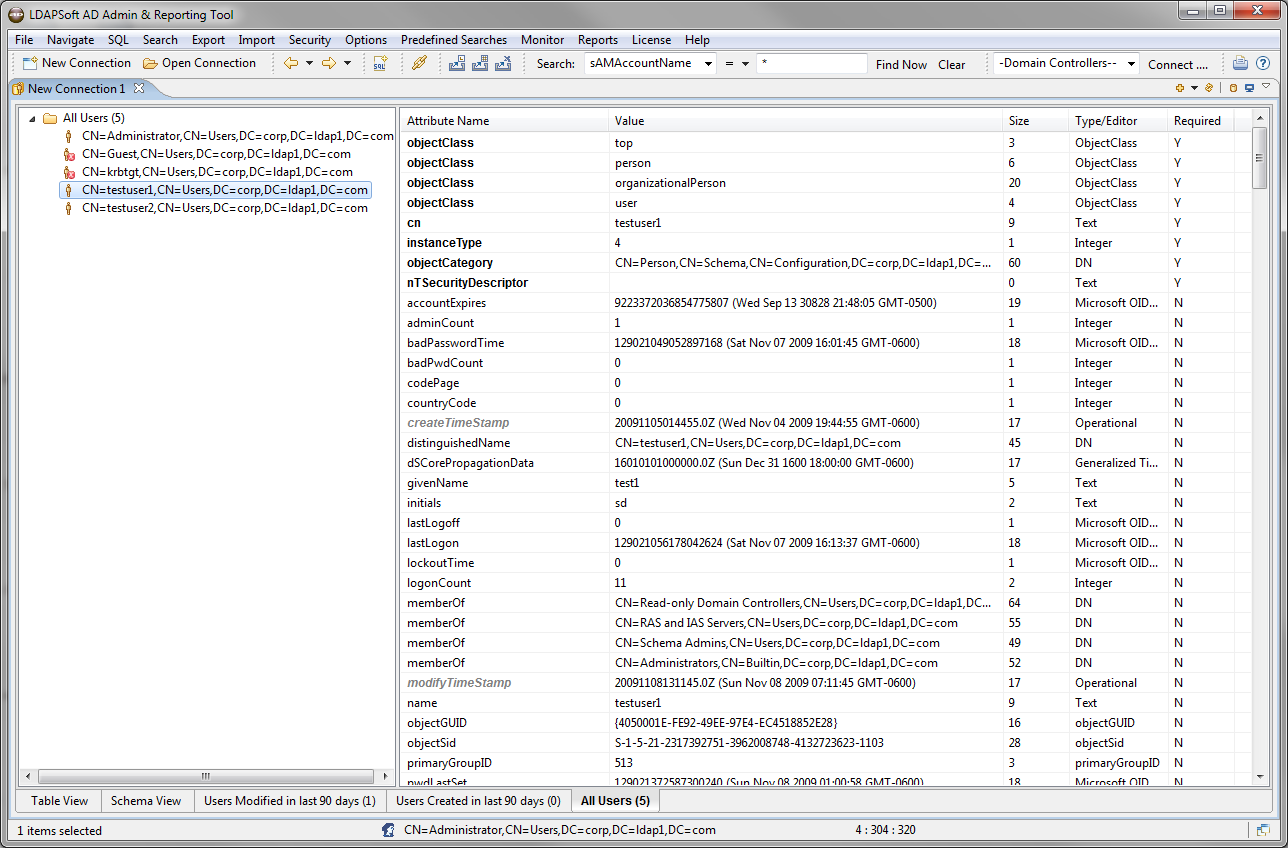Image resolution: width=1288 pixels, height=848 pixels.
Task: Open the Security menu
Action: pos(310,40)
